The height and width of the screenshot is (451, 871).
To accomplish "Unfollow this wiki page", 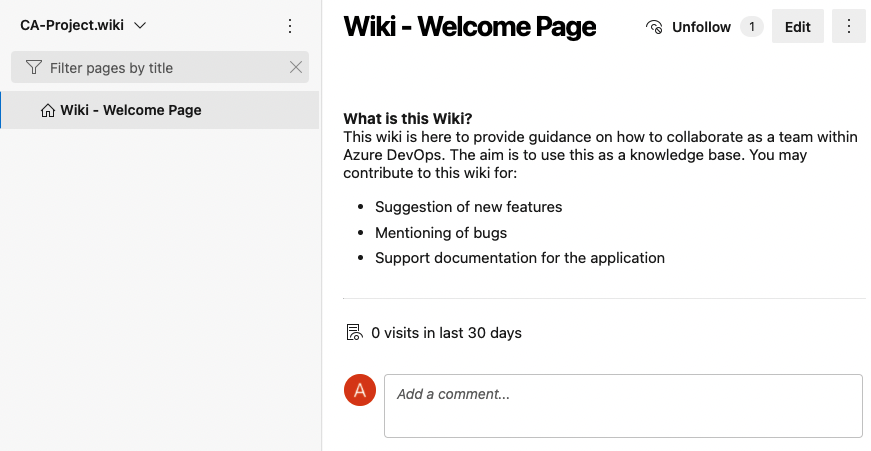I will [x=689, y=27].
